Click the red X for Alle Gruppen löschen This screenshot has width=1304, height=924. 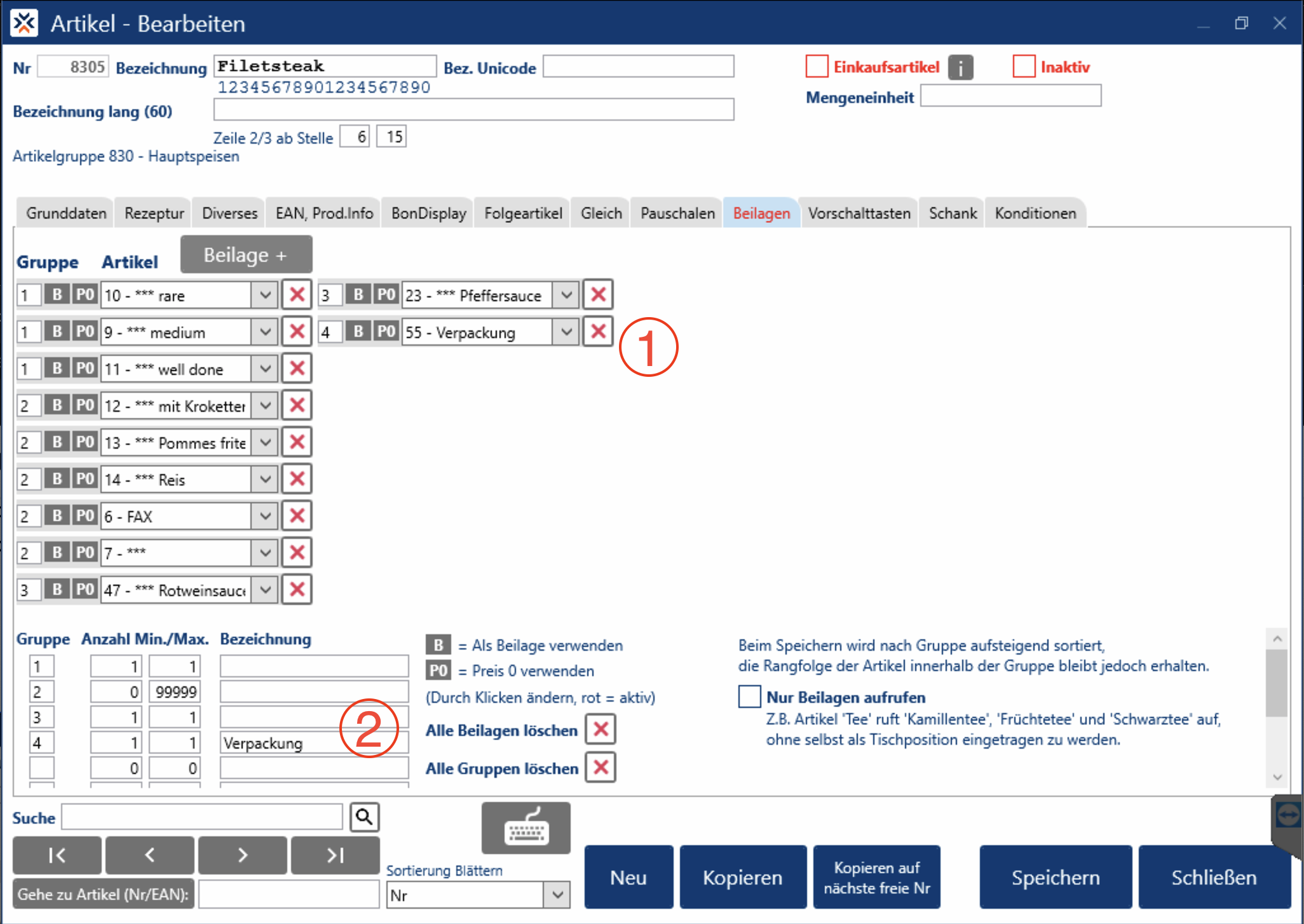[599, 767]
